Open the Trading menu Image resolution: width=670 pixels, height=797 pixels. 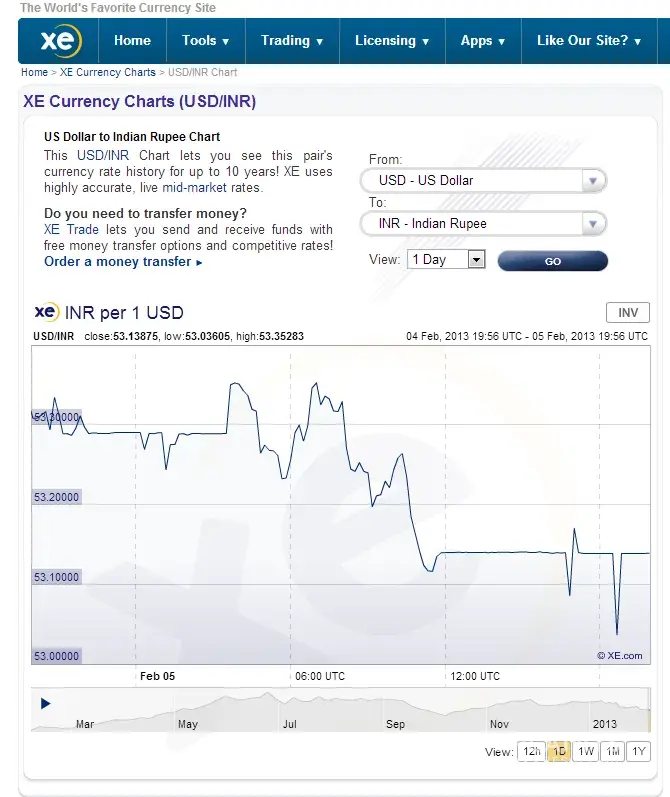tap(292, 41)
